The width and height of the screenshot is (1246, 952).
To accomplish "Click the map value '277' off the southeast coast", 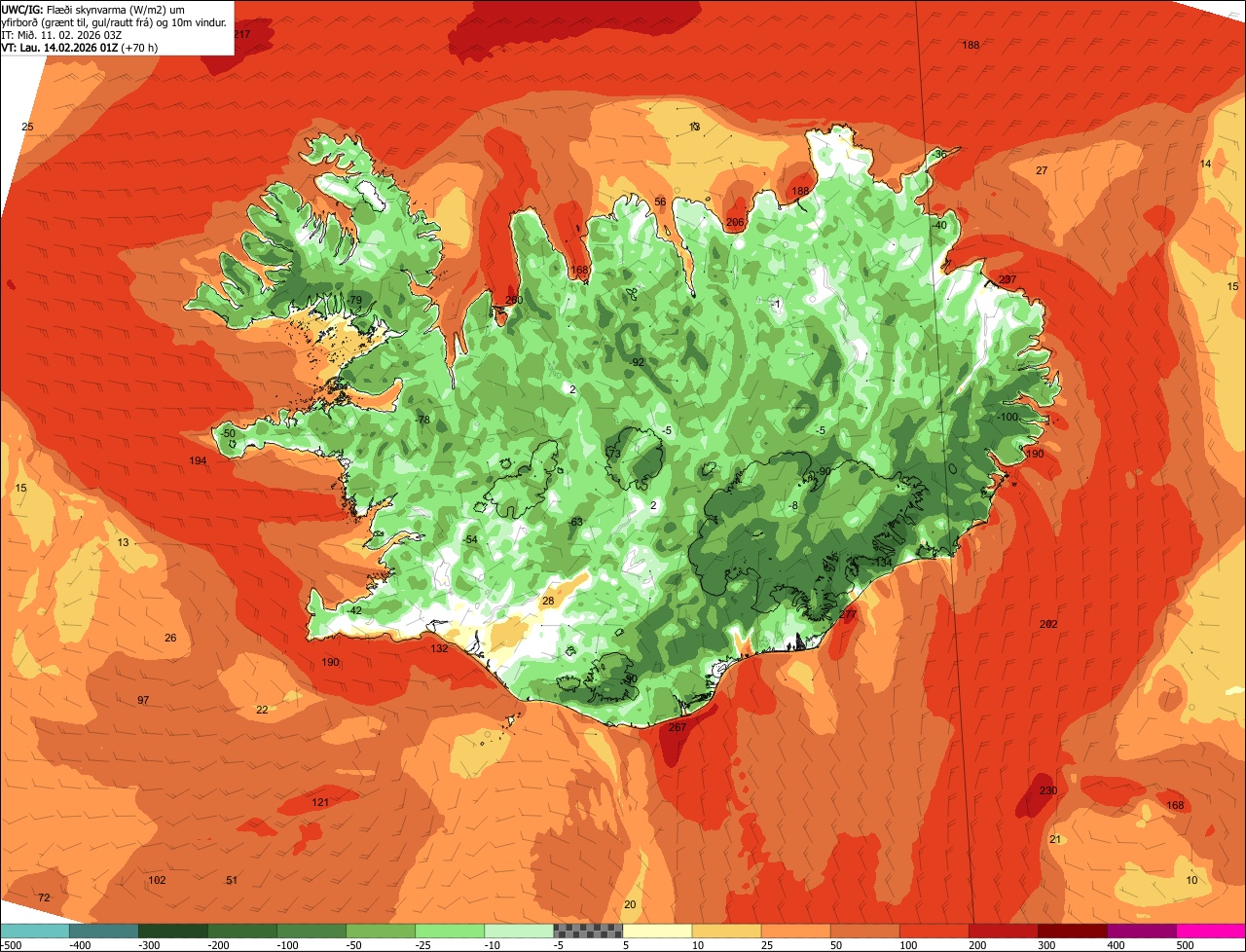I will click(847, 614).
